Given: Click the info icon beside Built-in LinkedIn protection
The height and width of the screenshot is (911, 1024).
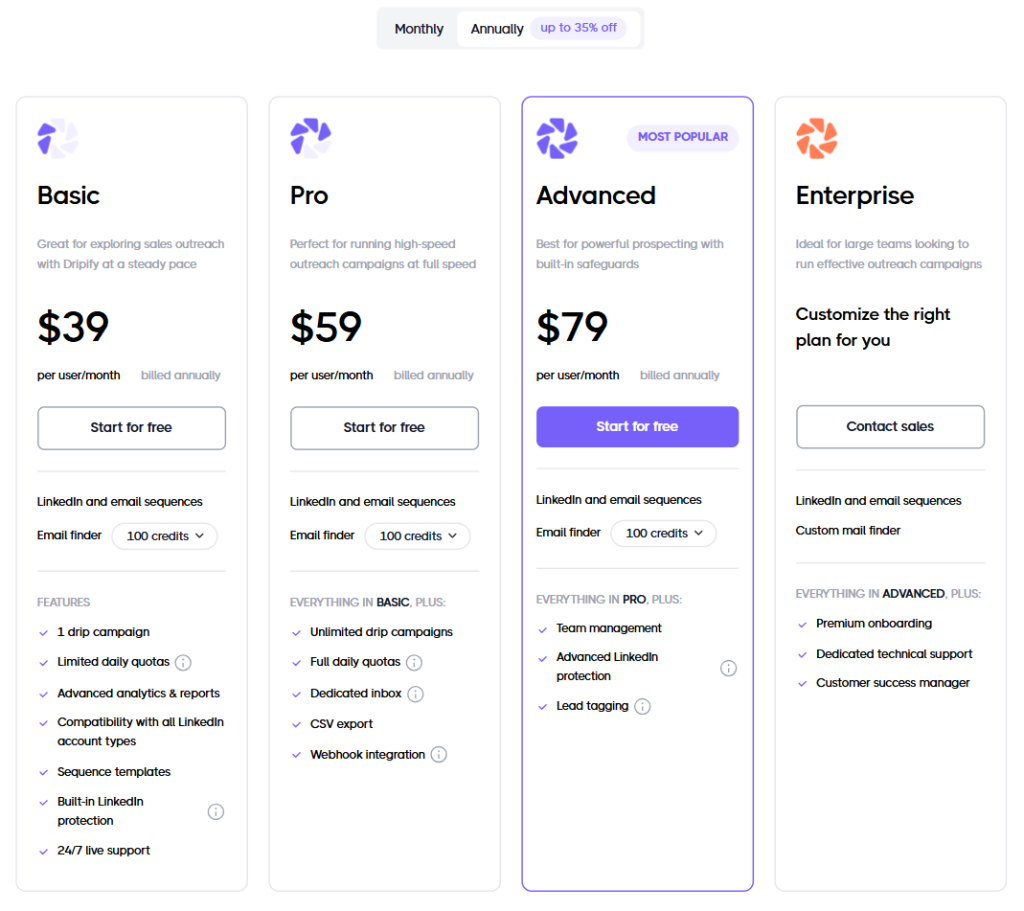Looking at the screenshot, I should (216, 811).
